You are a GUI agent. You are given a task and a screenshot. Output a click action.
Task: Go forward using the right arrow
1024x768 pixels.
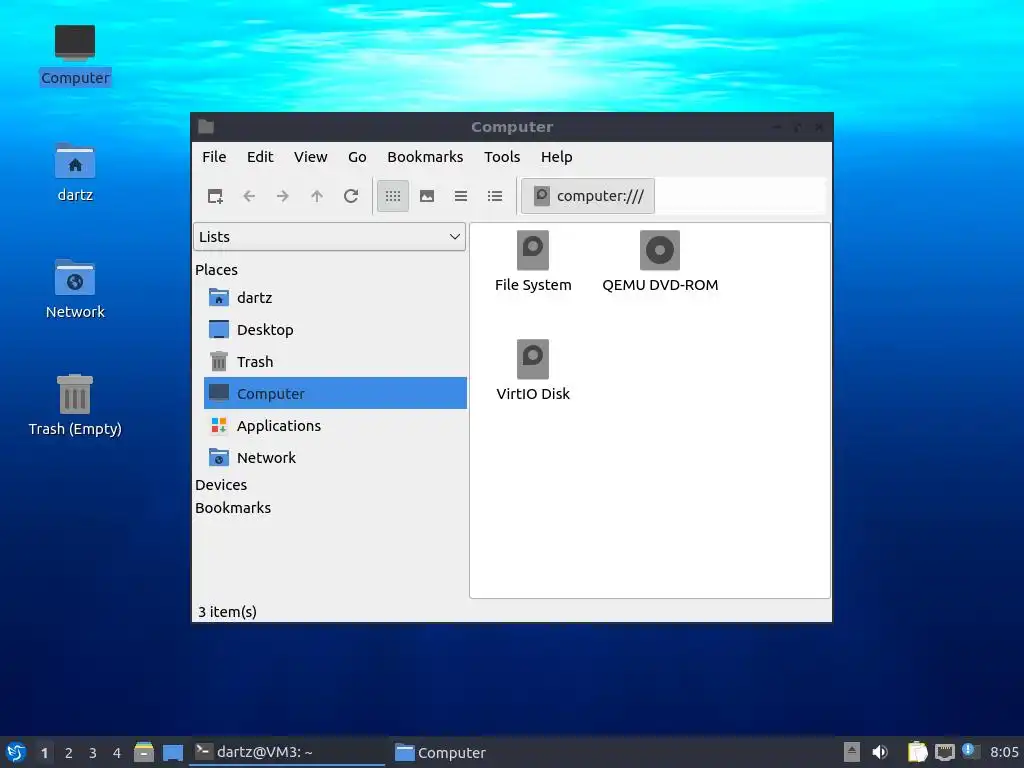pos(283,196)
